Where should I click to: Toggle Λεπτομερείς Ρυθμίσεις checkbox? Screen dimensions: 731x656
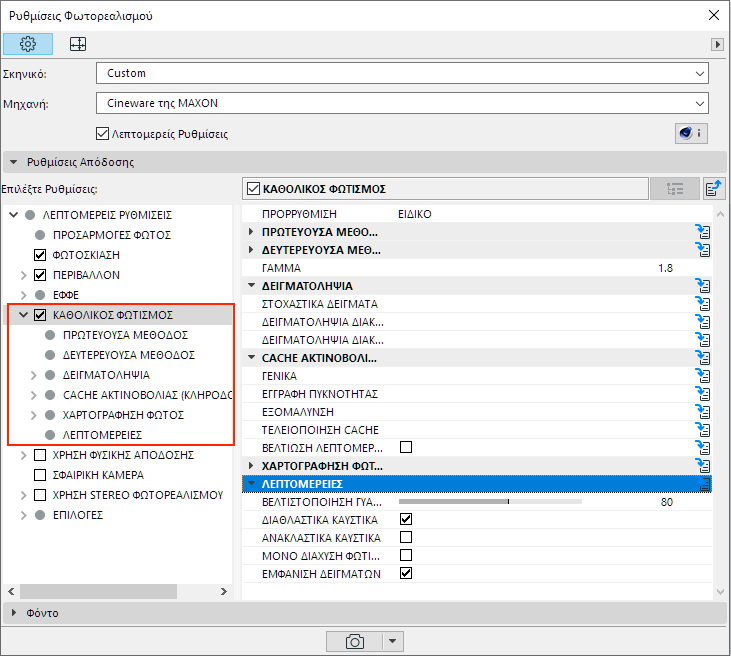pos(102,134)
